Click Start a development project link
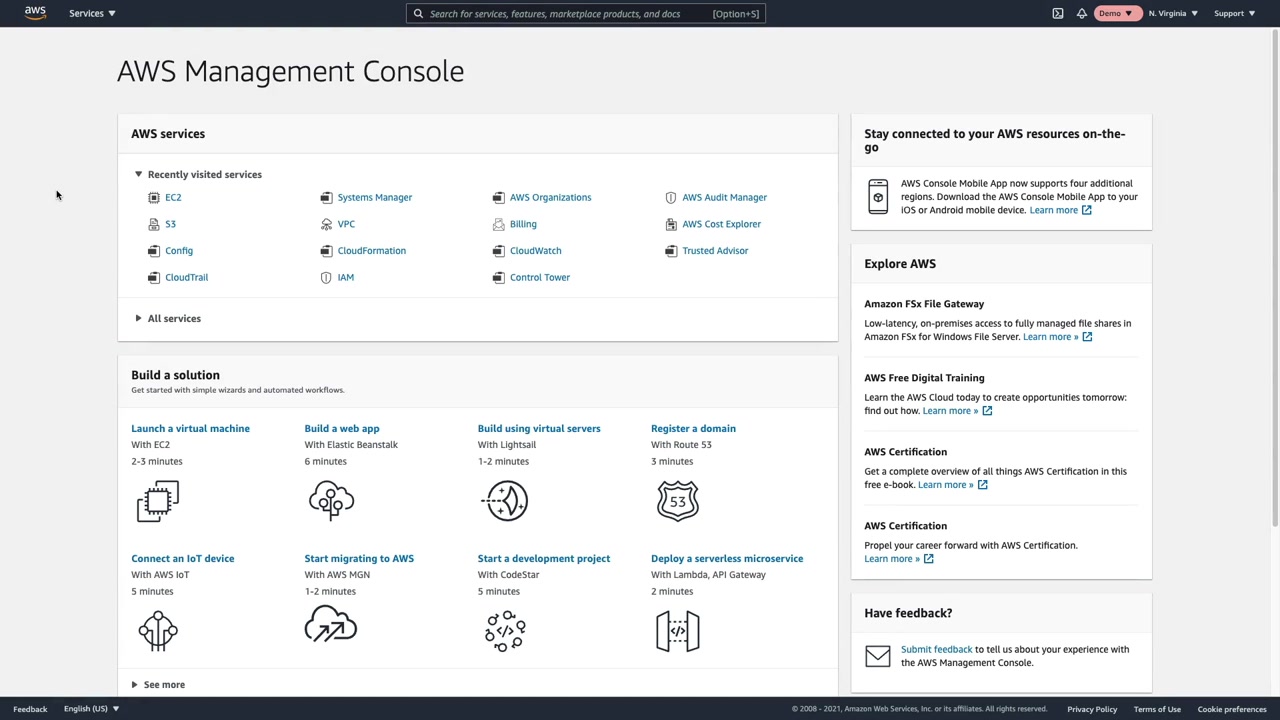 tap(544, 559)
